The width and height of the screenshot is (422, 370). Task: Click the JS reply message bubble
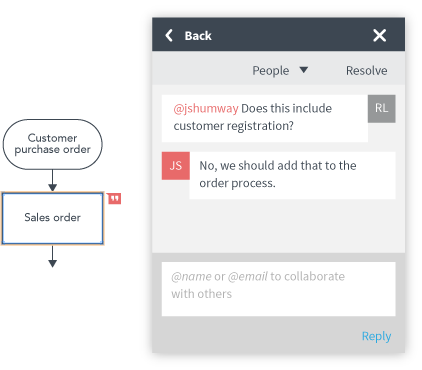tap(293, 175)
